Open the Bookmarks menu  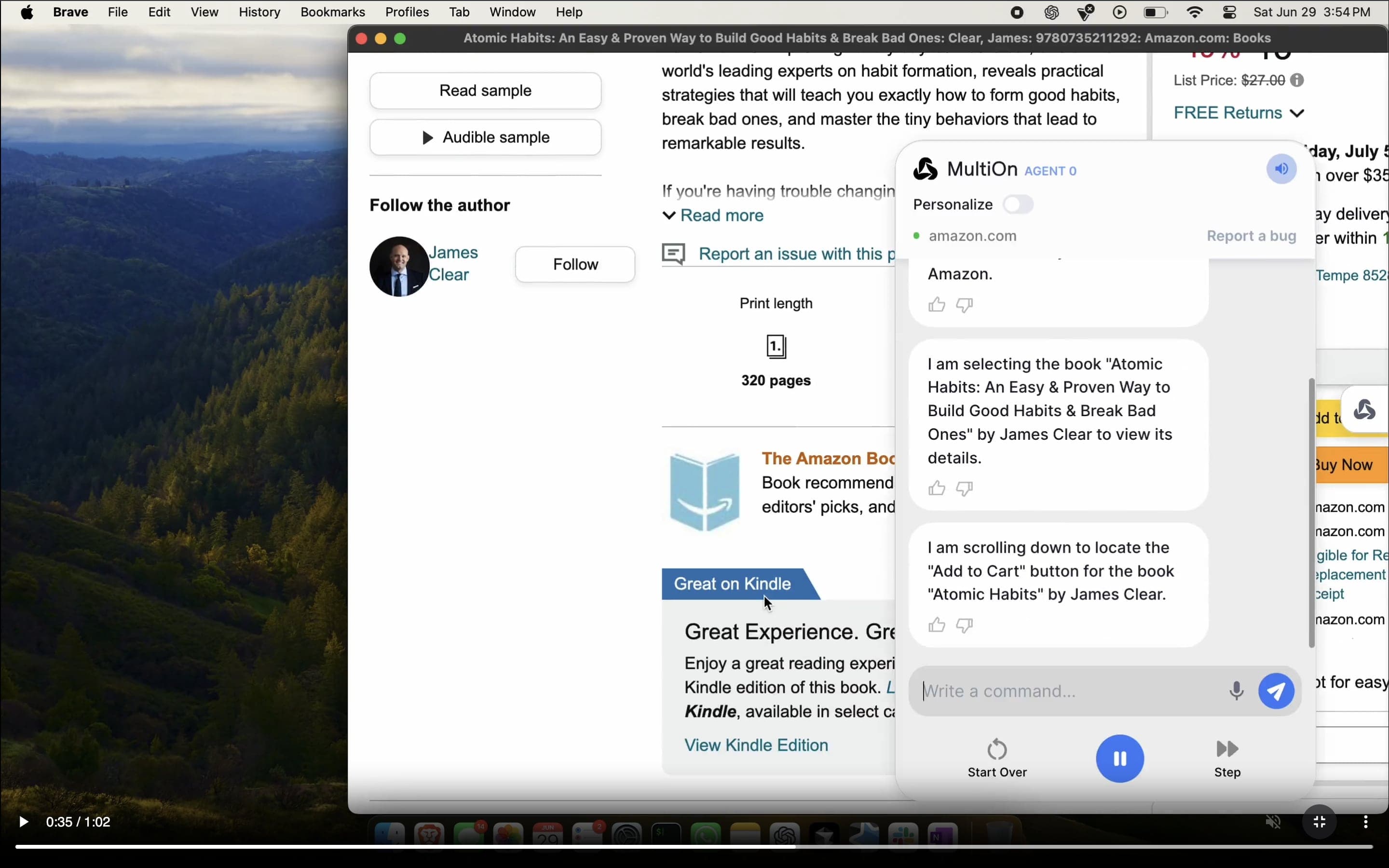pyautogui.click(x=332, y=12)
